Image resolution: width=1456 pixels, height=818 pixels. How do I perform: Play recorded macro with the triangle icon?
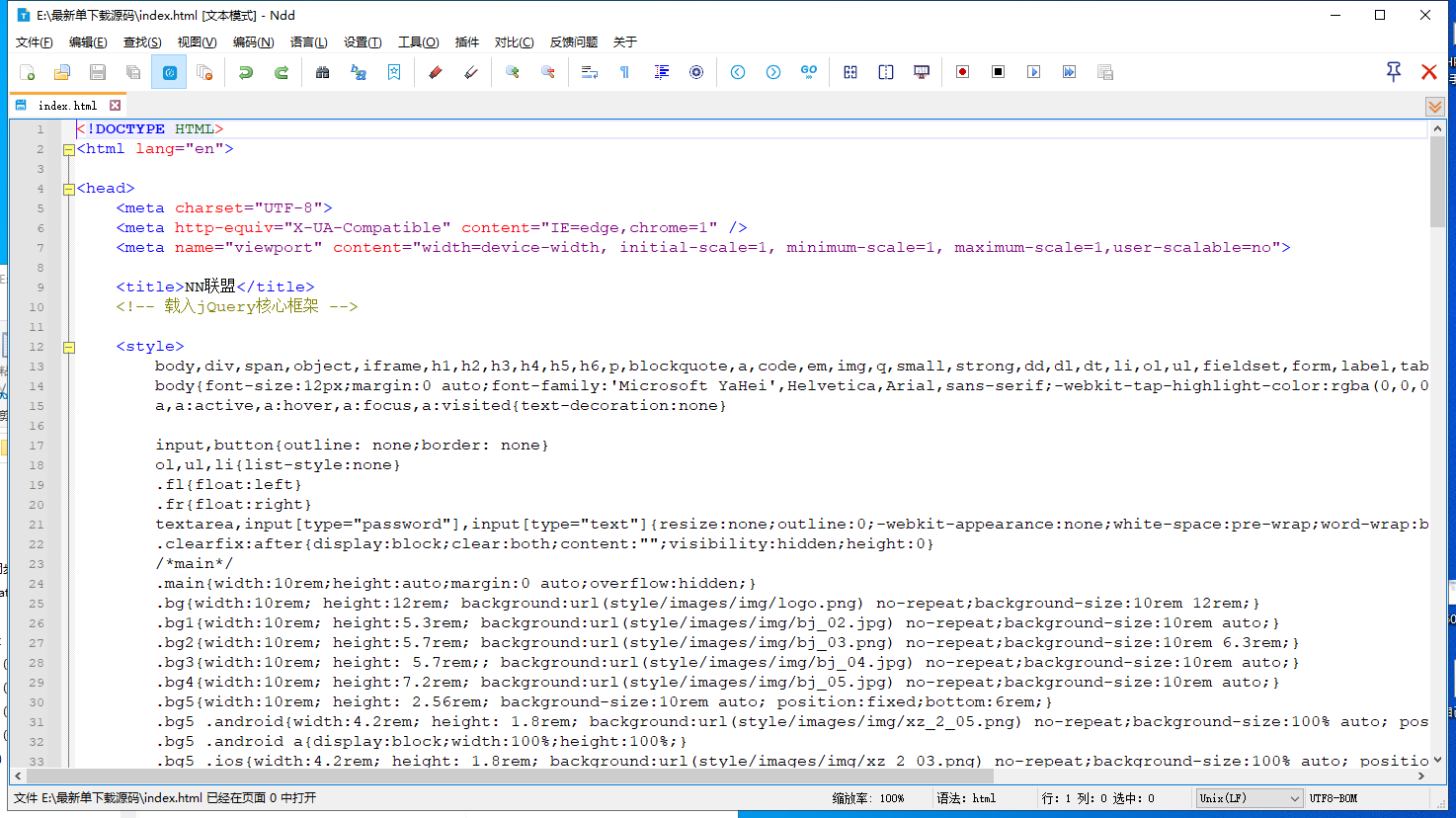click(x=1034, y=72)
